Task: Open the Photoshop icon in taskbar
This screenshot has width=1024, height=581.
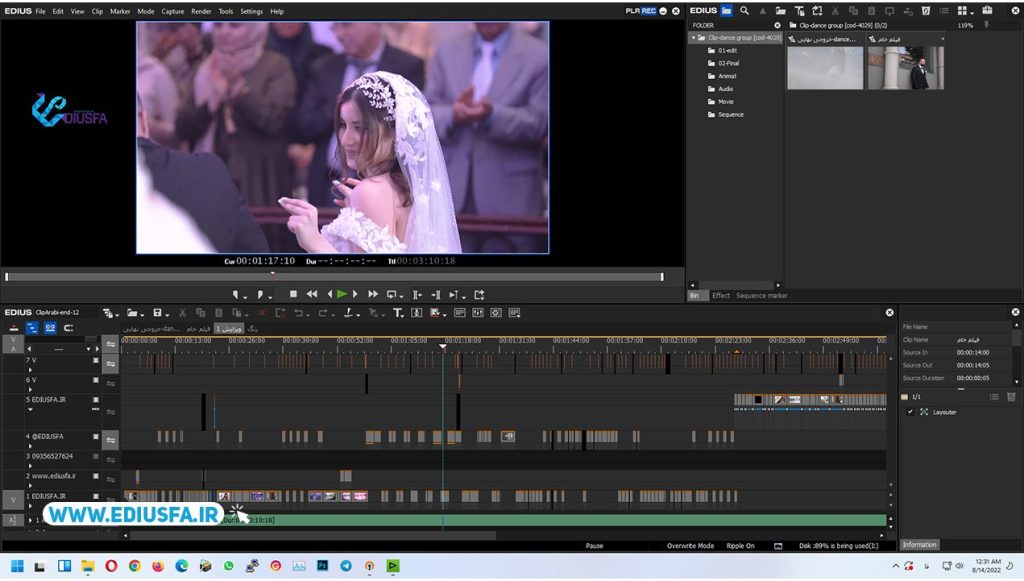Action: [323, 566]
